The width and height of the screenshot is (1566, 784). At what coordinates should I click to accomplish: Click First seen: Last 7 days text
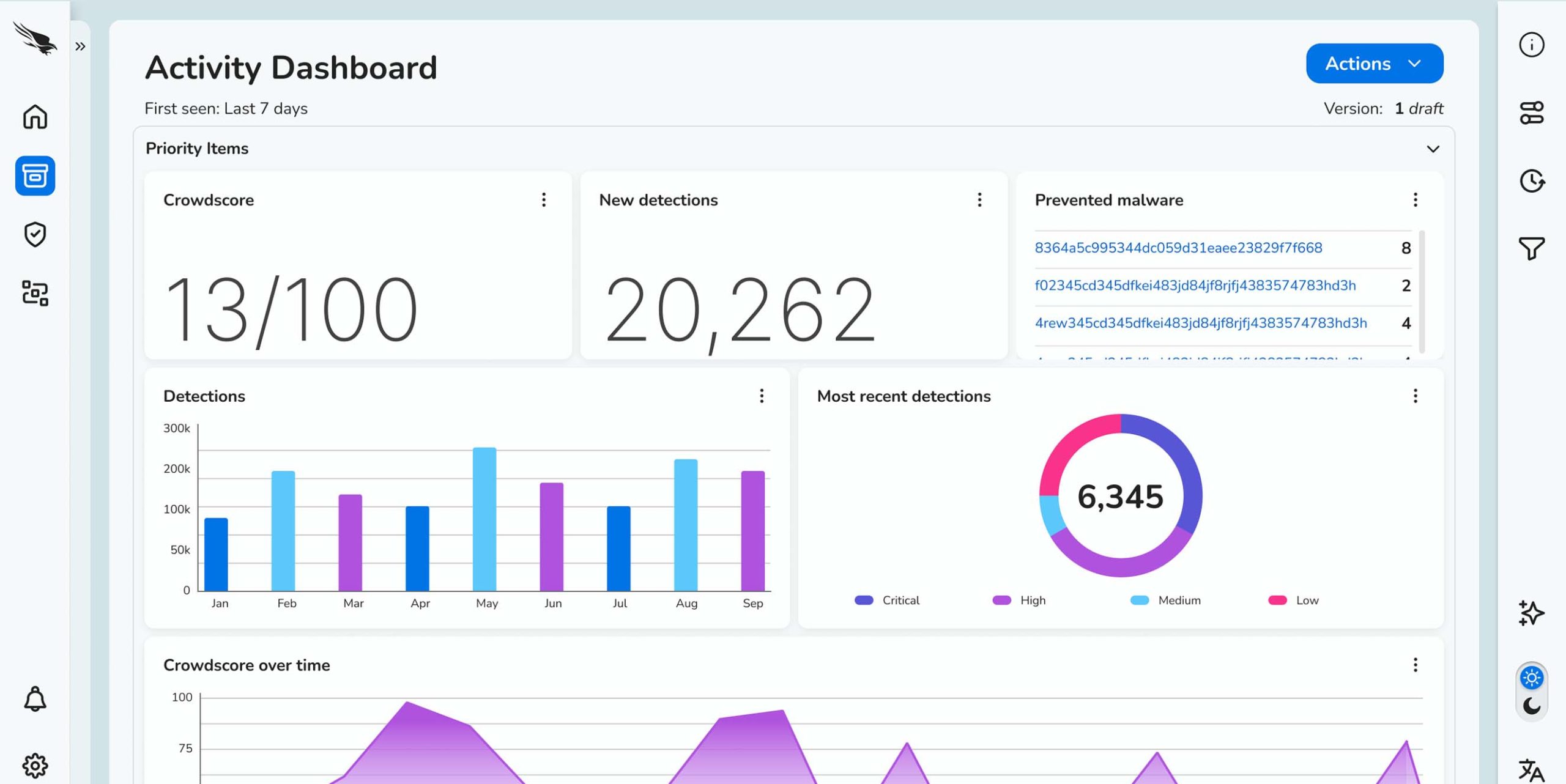[226, 109]
